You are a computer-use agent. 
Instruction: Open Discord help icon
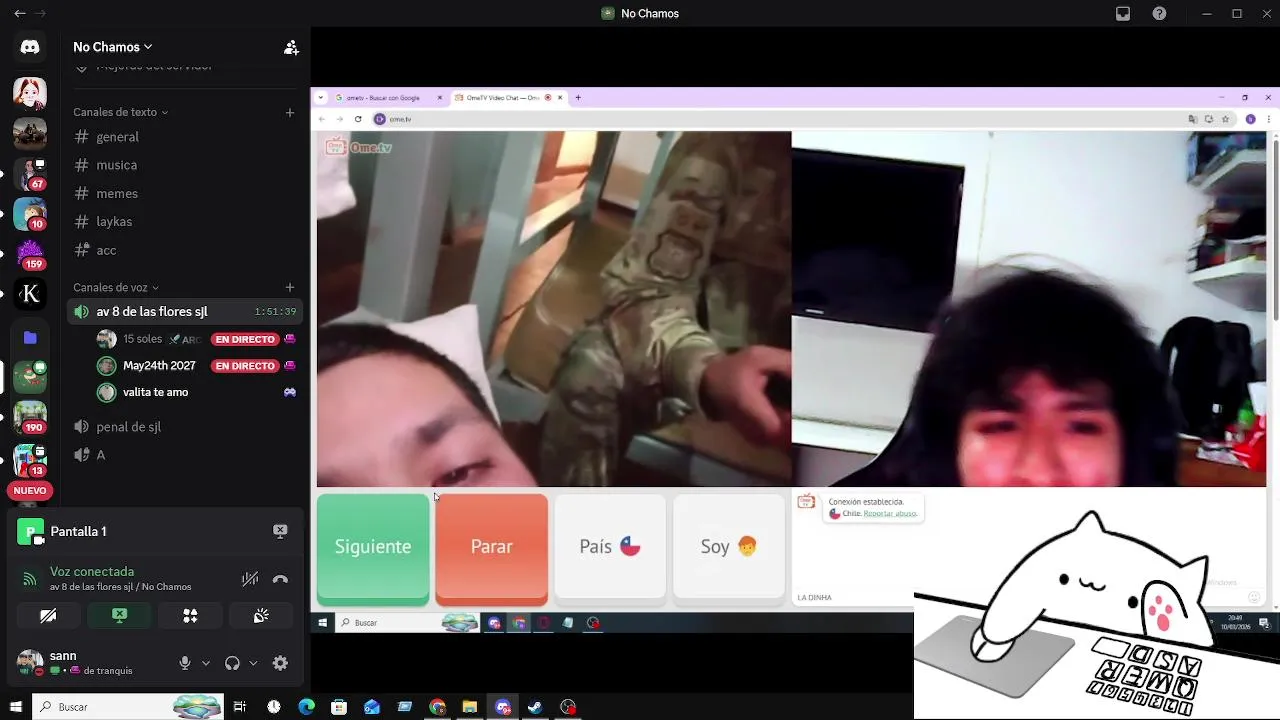[x=1159, y=13]
